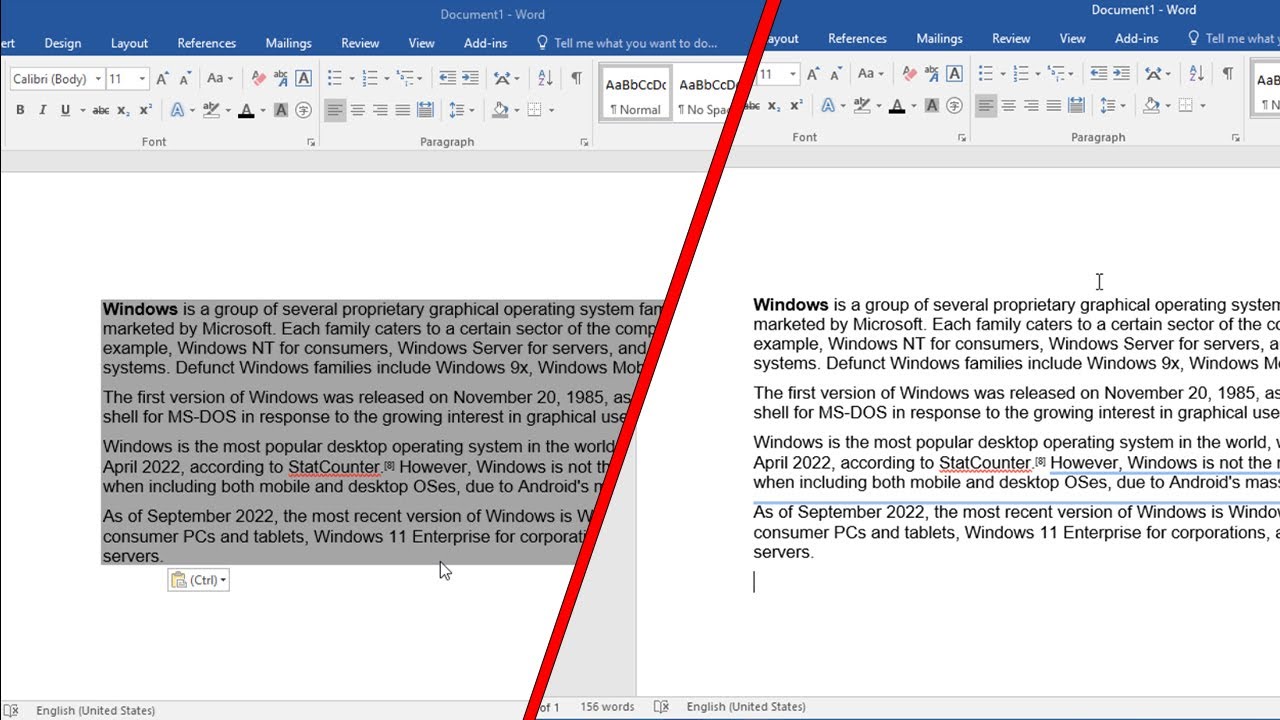
Task: Apply enclose characters in left Word window
Action: click(x=303, y=110)
